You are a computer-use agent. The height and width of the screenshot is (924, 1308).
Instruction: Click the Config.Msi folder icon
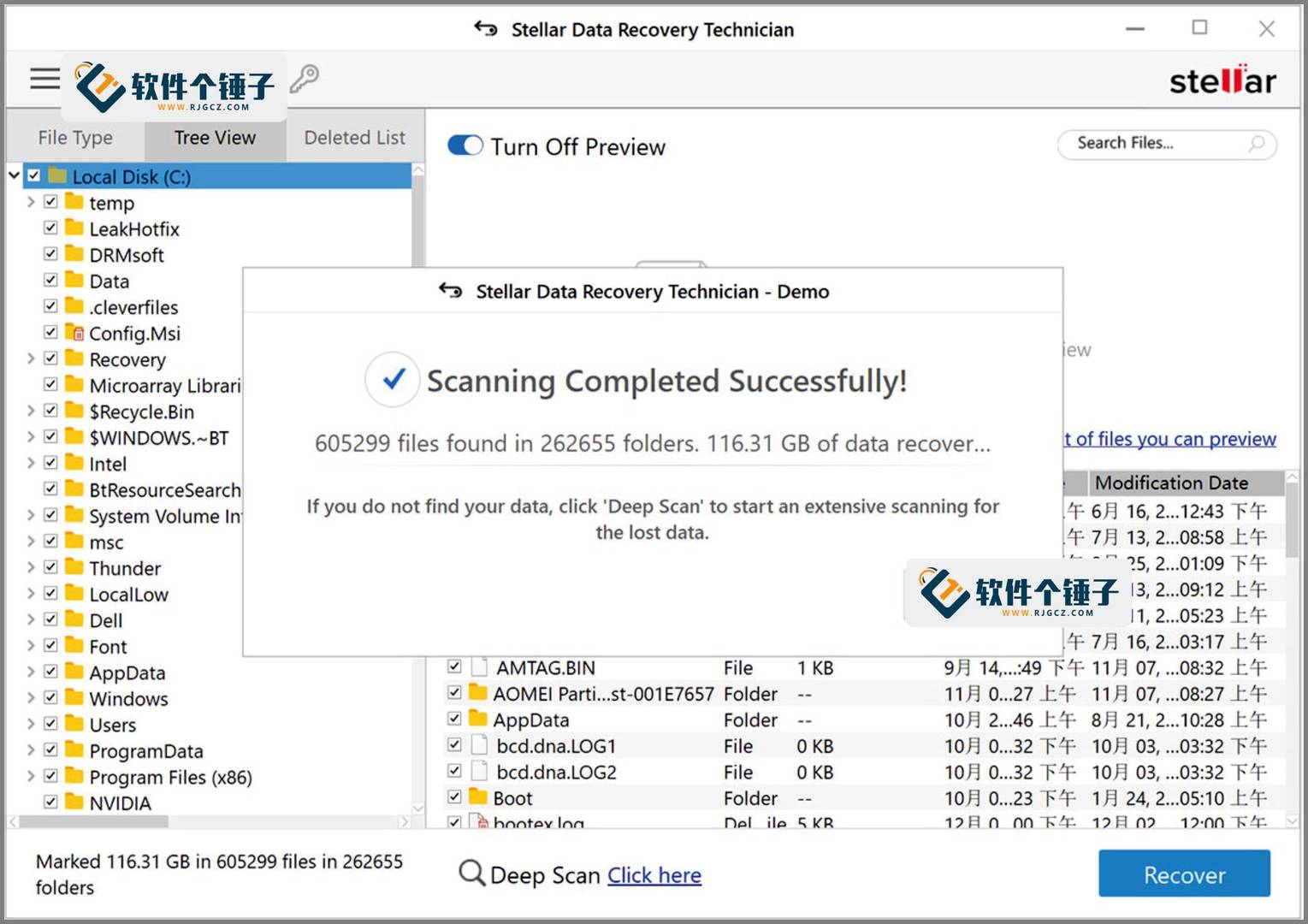(74, 333)
